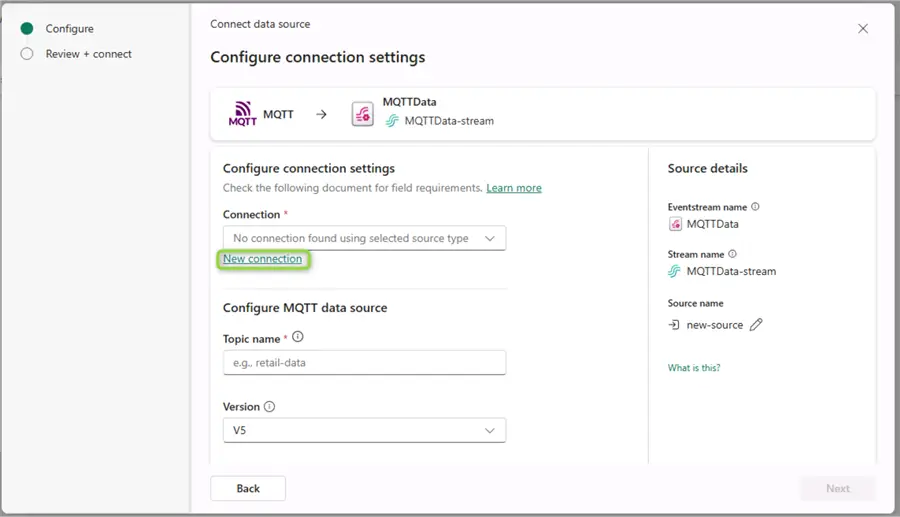900x517 pixels.
Task: Focus the Topic name input field
Action: [x=364, y=363]
